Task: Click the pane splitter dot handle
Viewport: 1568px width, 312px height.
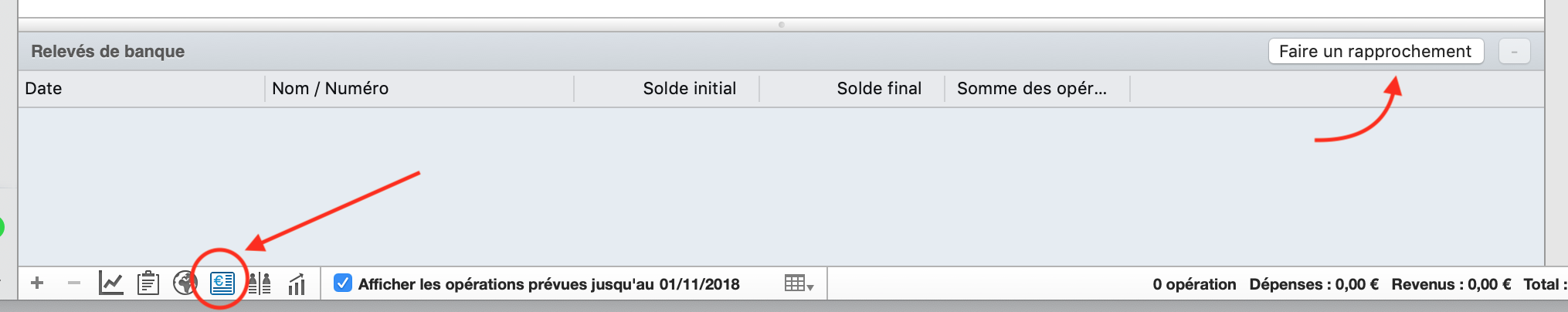Action: coord(782,25)
